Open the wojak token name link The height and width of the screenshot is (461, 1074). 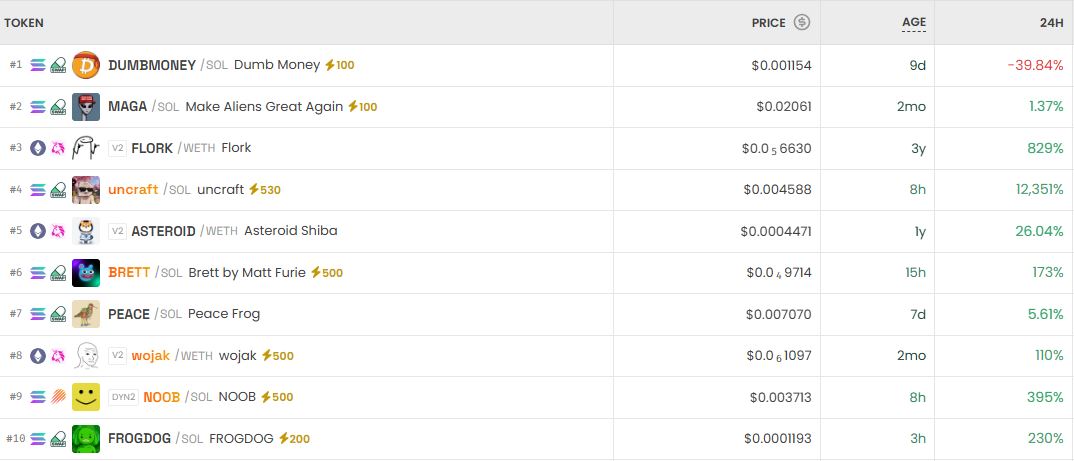click(150, 355)
